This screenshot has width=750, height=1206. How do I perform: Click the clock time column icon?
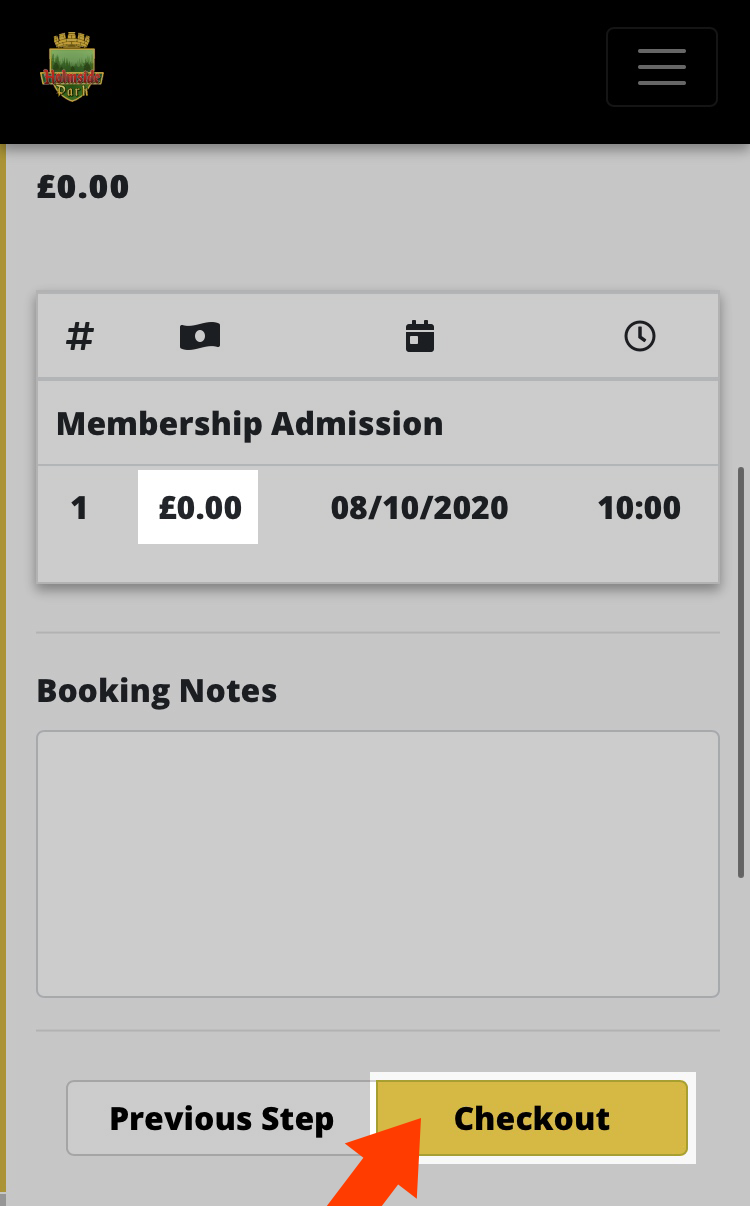click(x=640, y=336)
